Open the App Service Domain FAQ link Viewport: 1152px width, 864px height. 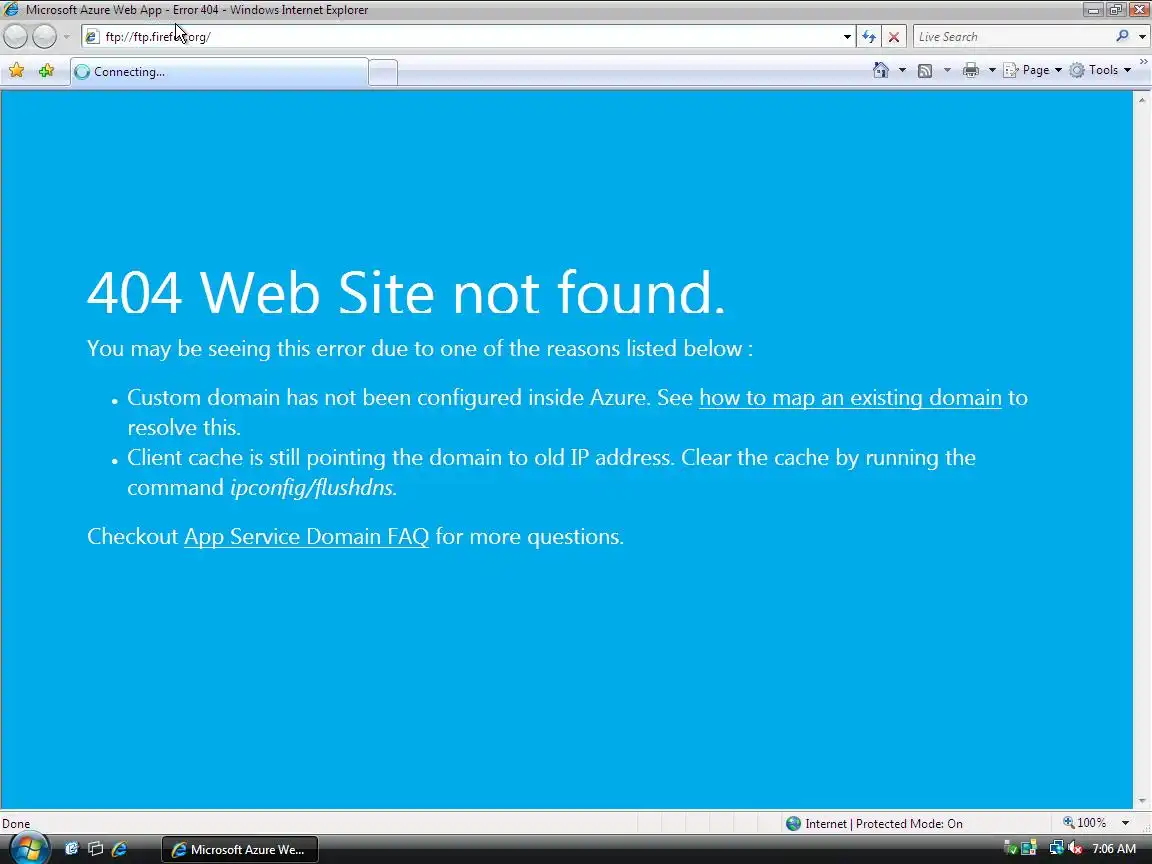tap(306, 536)
